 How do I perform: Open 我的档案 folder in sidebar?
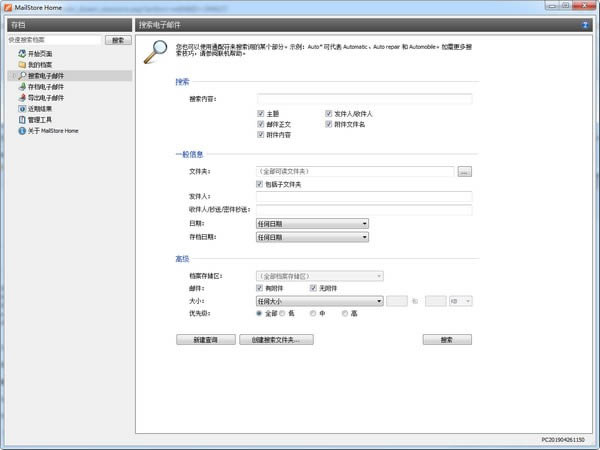click(x=40, y=64)
